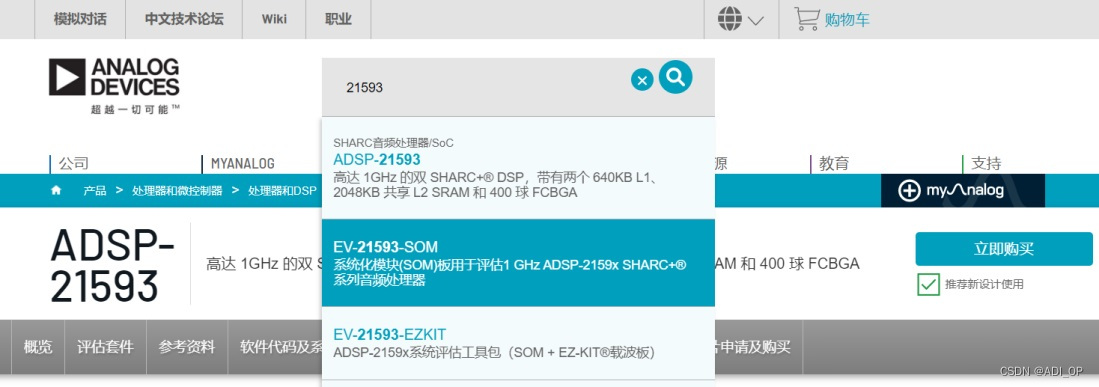The height and width of the screenshot is (387, 1099).
Task: Switch to the 参考资料 tab
Action: coord(187,346)
